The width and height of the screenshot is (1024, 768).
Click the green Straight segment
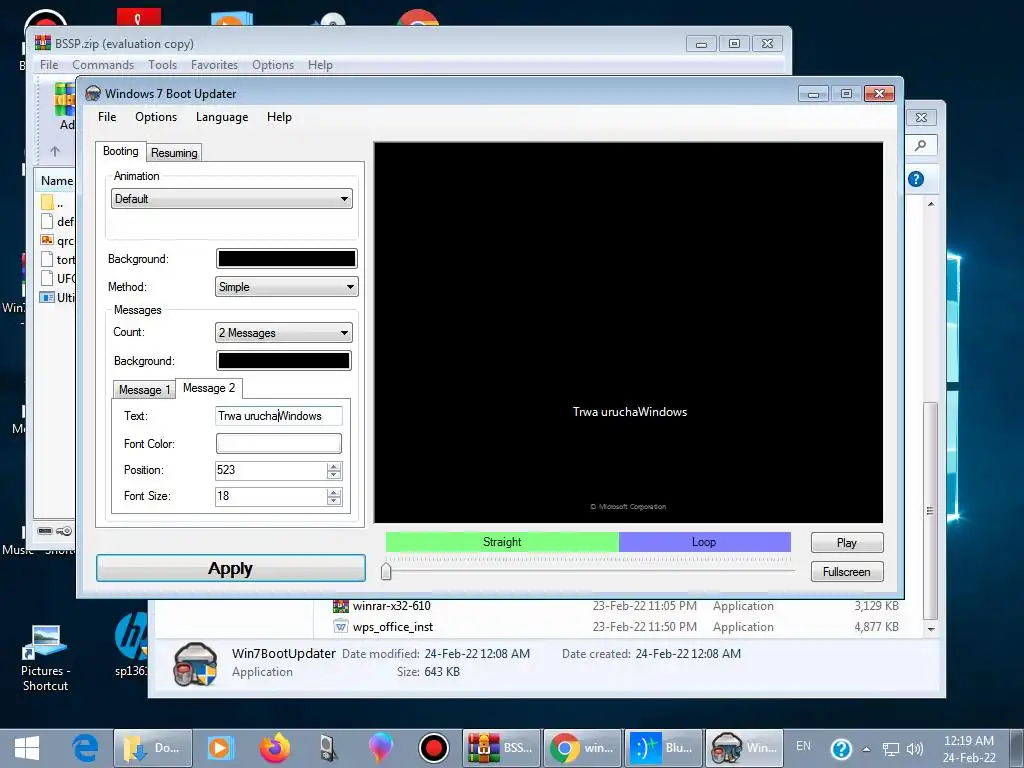click(x=502, y=542)
